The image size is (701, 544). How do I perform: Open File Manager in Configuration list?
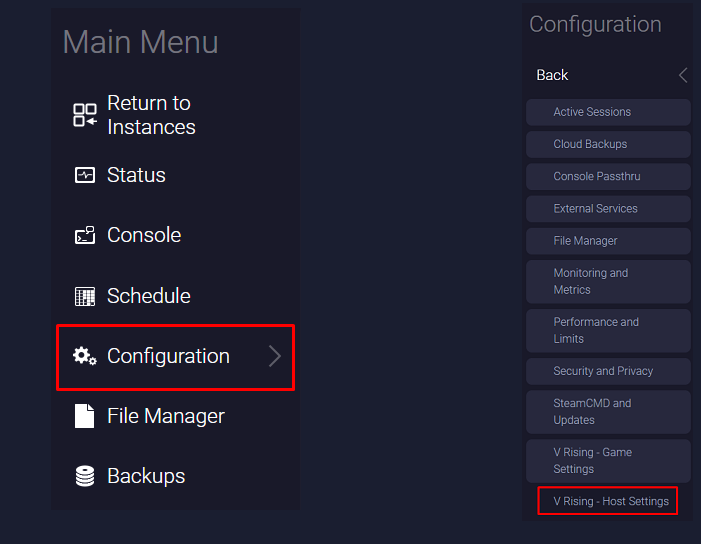pyautogui.click(x=608, y=241)
